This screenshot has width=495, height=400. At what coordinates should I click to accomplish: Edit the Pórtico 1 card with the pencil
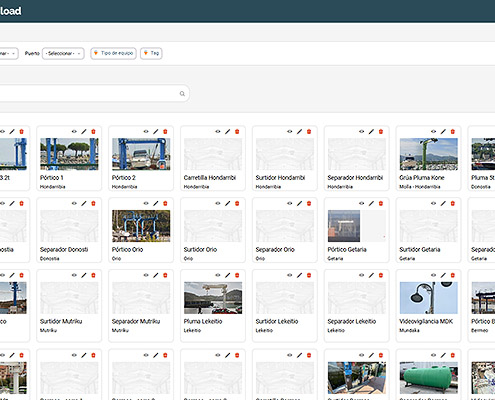tap(84, 132)
